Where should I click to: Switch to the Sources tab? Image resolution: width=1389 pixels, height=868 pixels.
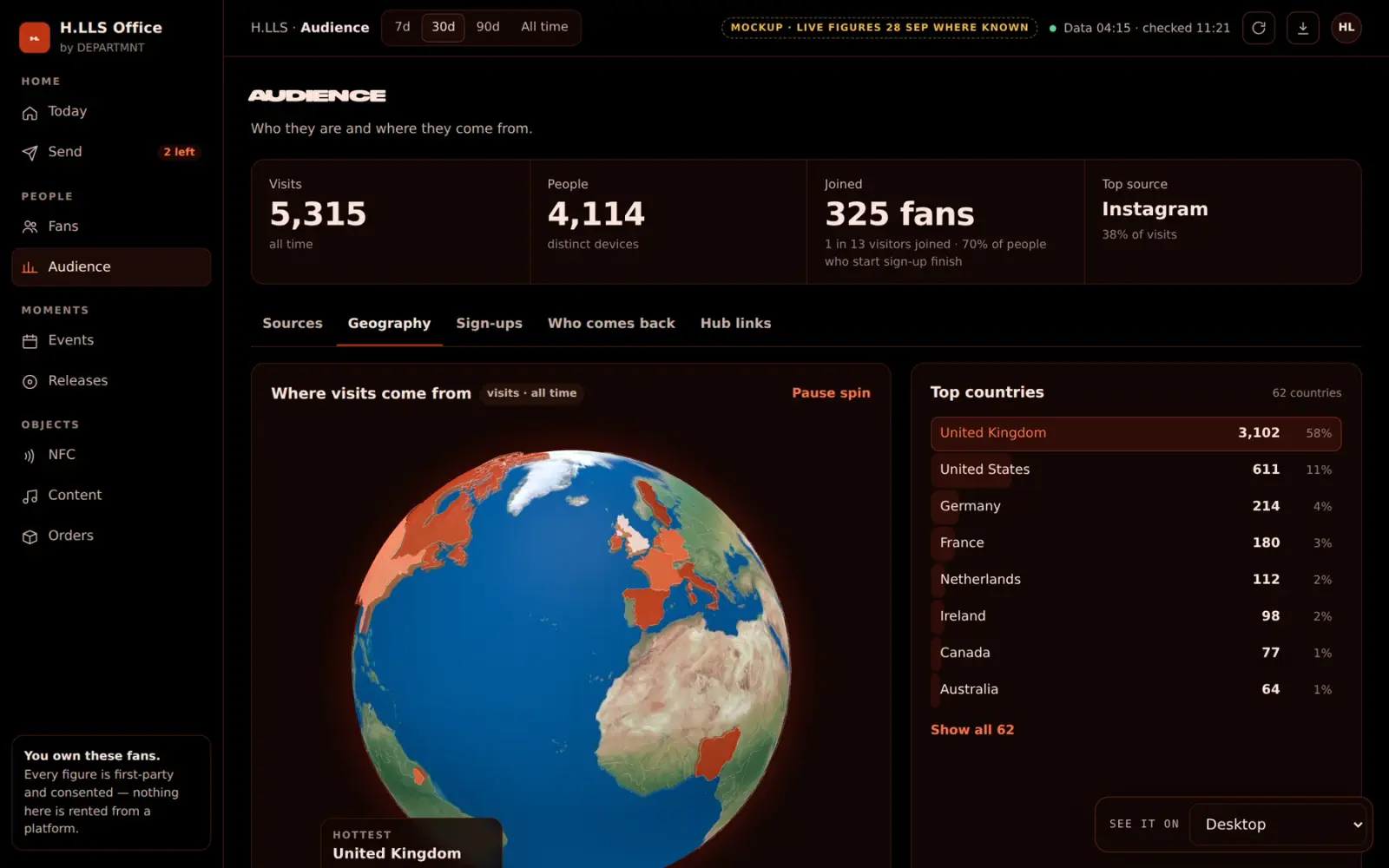click(293, 324)
